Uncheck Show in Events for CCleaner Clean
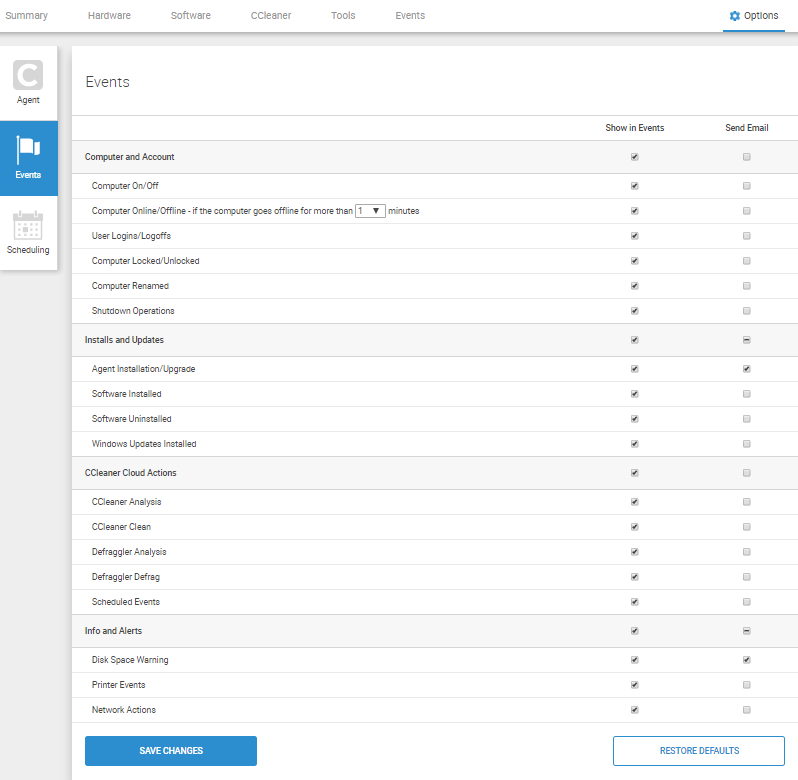The image size is (798, 780). tap(635, 527)
